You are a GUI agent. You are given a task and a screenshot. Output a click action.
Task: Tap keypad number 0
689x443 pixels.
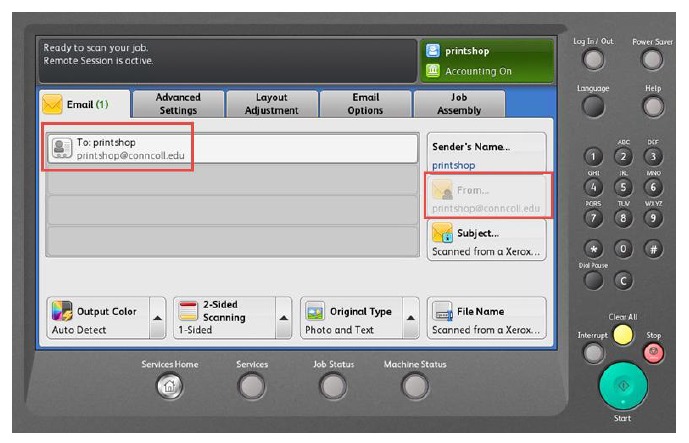(623, 249)
